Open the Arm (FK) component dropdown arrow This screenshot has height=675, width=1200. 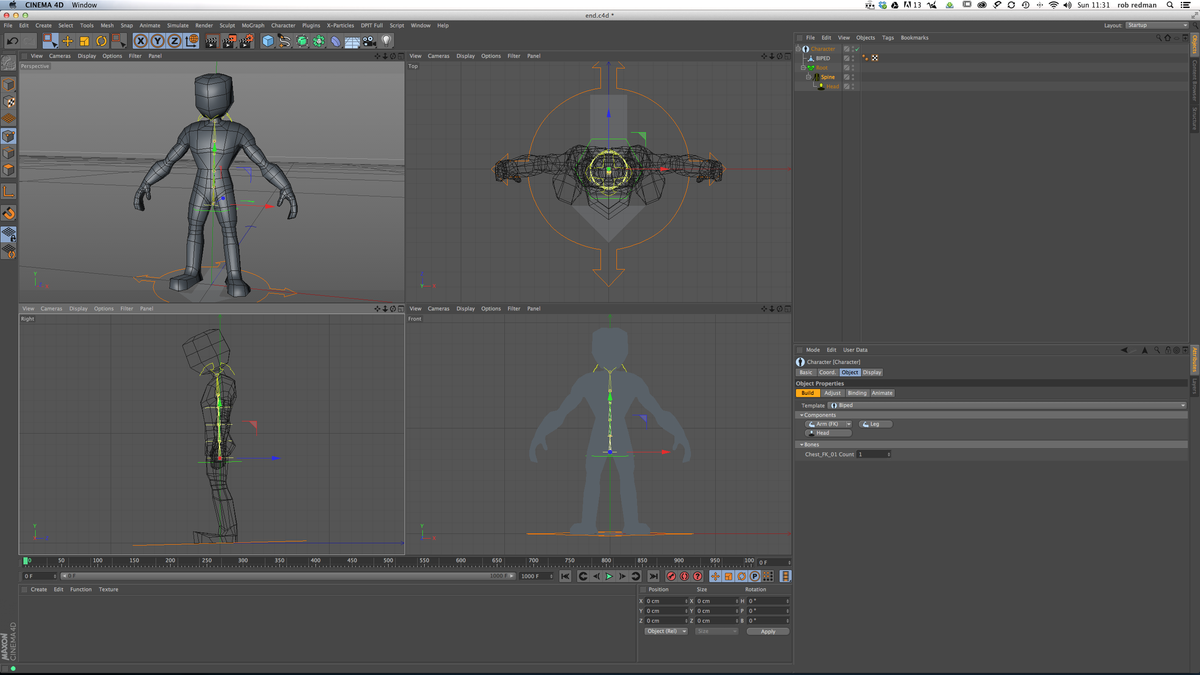coord(849,424)
